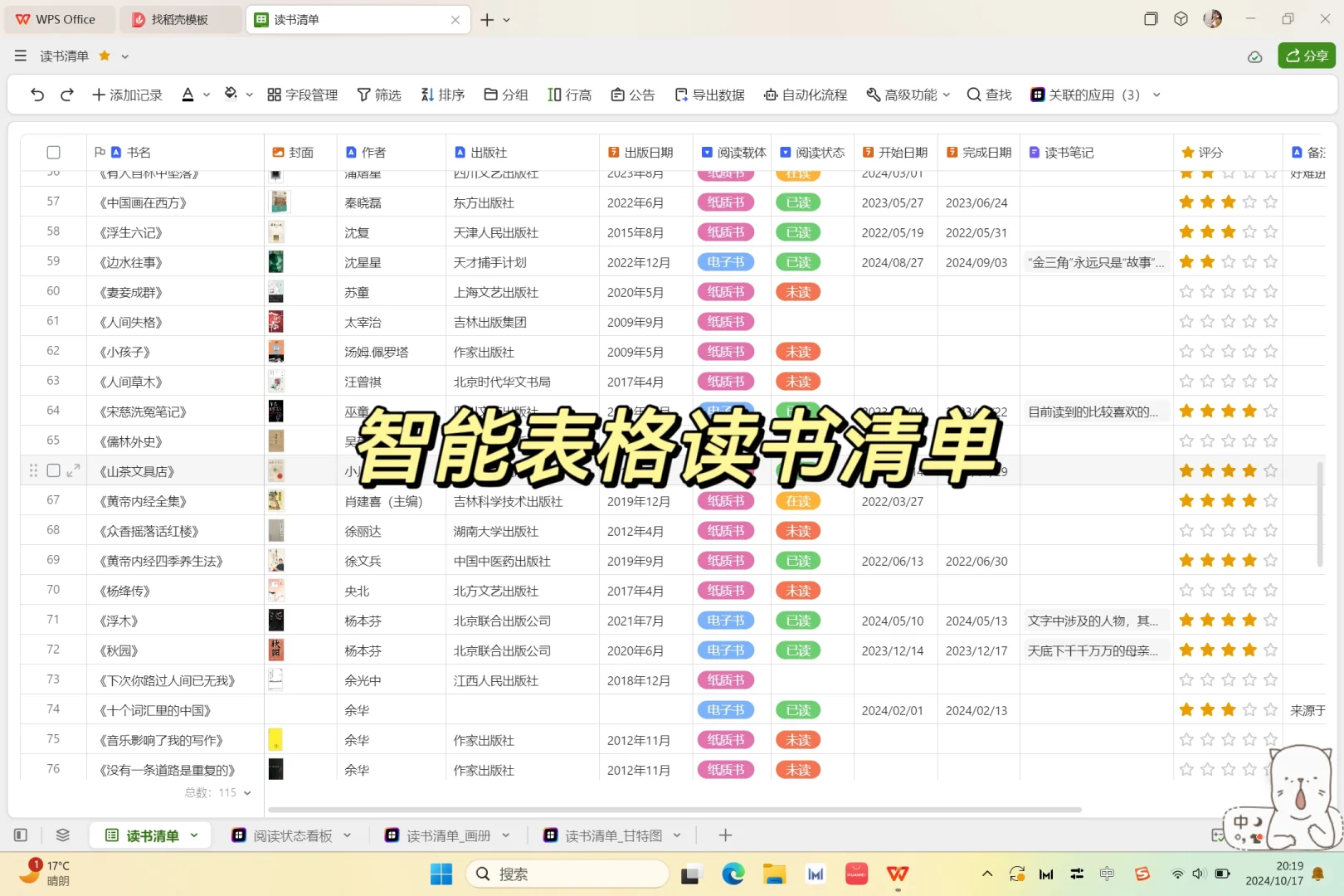Click the window layout icon near avatar

tap(1151, 19)
